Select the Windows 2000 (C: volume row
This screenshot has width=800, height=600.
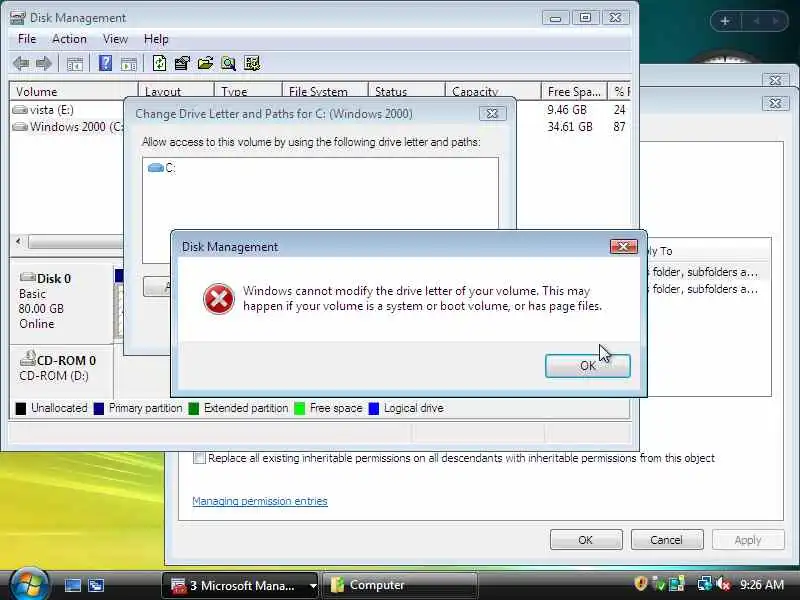tap(68, 127)
